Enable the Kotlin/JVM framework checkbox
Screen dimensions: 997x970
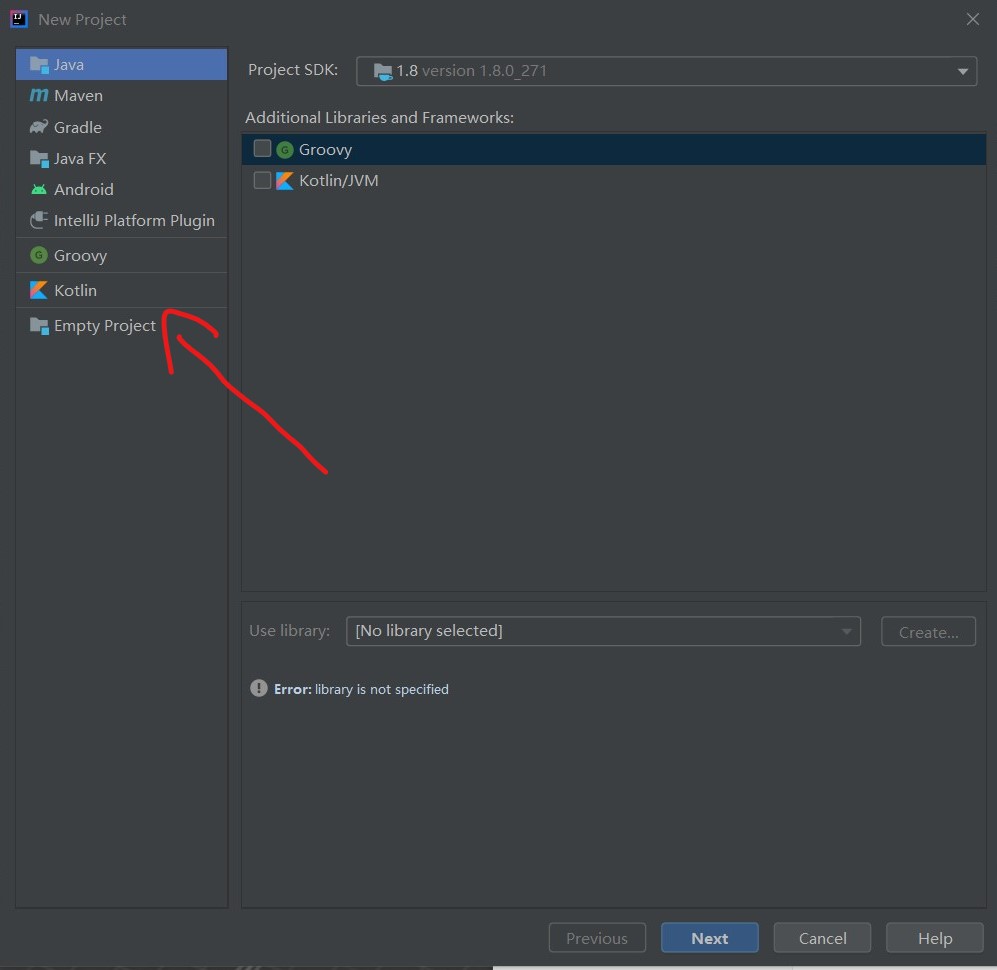click(x=262, y=181)
